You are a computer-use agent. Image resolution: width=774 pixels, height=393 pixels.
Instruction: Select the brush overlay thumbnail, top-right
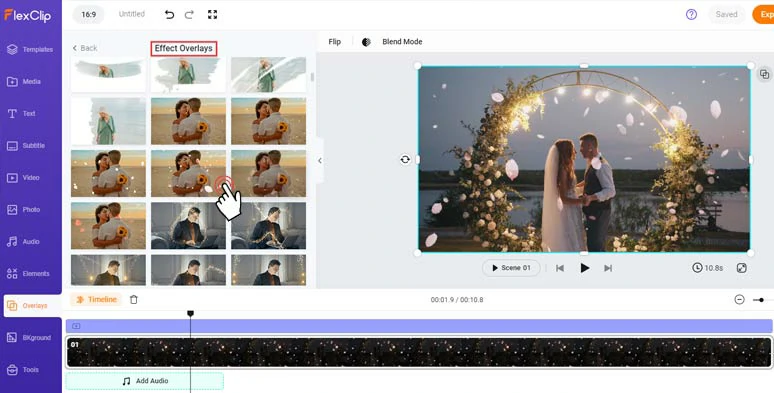point(269,75)
